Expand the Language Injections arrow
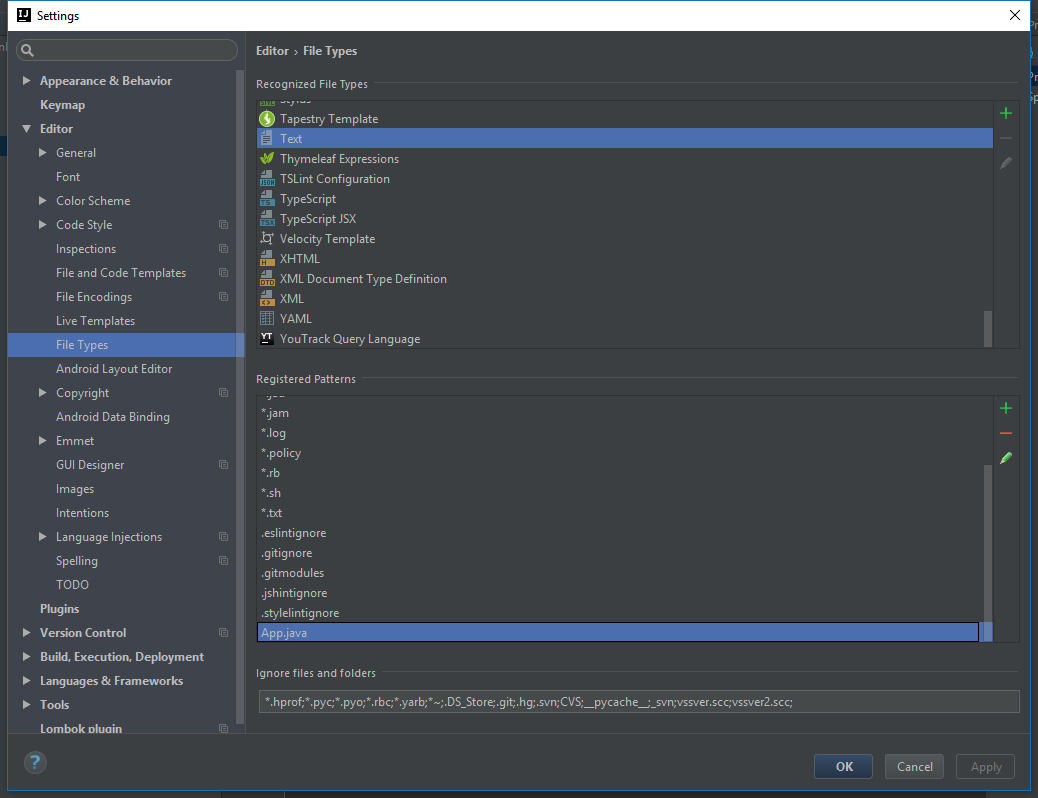 [x=43, y=536]
